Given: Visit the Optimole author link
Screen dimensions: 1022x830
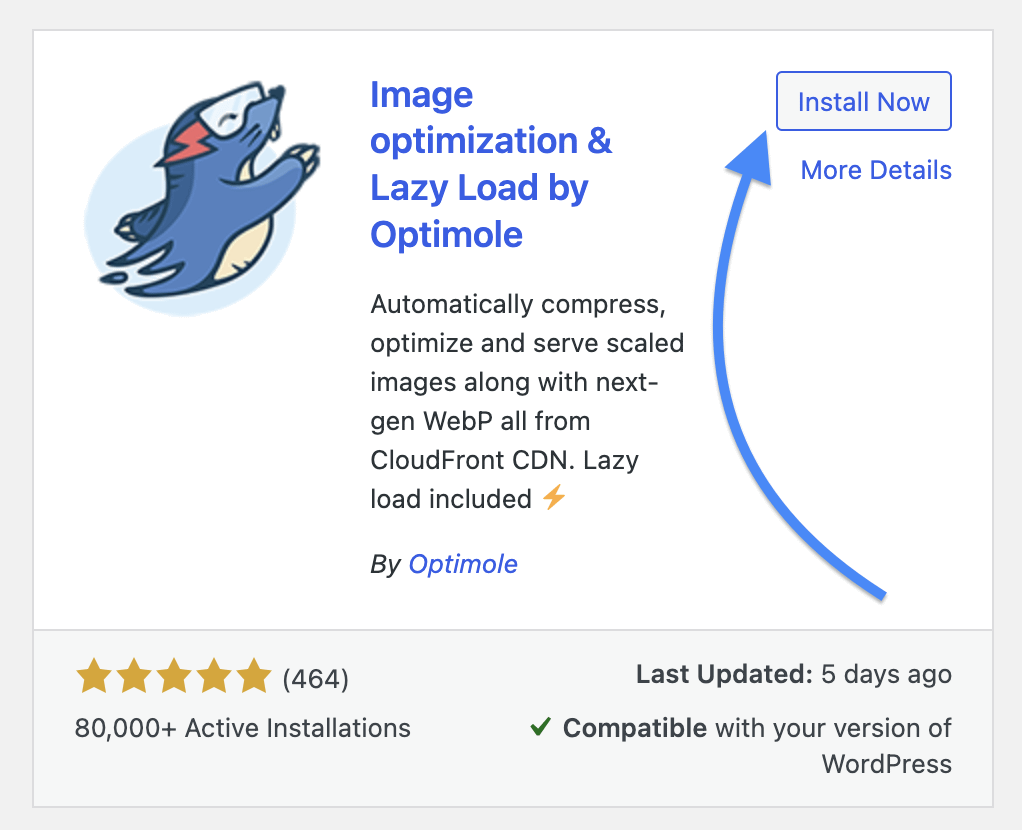Looking at the screenshot, I should [x=463, y=564].
